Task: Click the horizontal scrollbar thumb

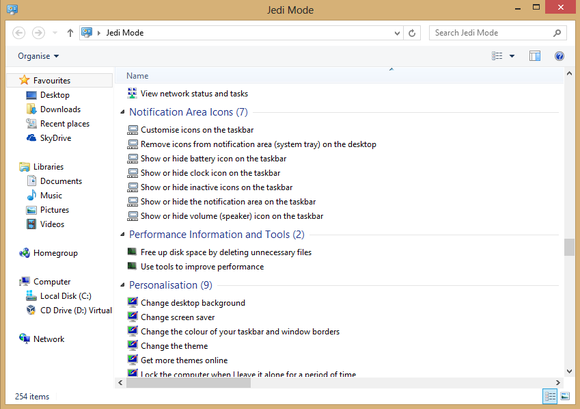Action: (x=188, y=383)
